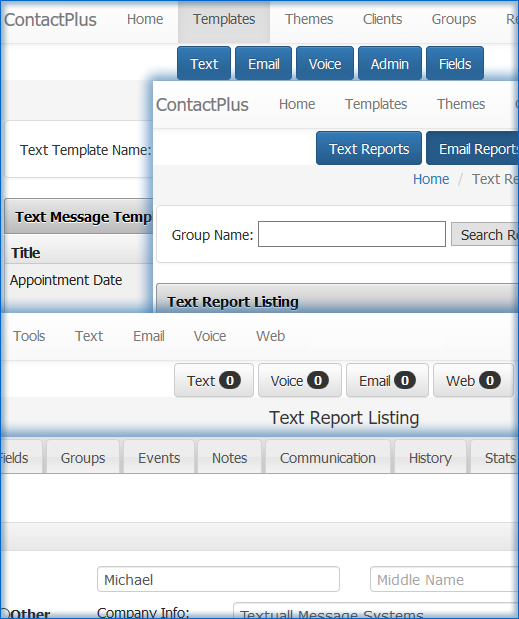Click the blue Fields button
Screen dimensions: 519x619
coord(455,63)
